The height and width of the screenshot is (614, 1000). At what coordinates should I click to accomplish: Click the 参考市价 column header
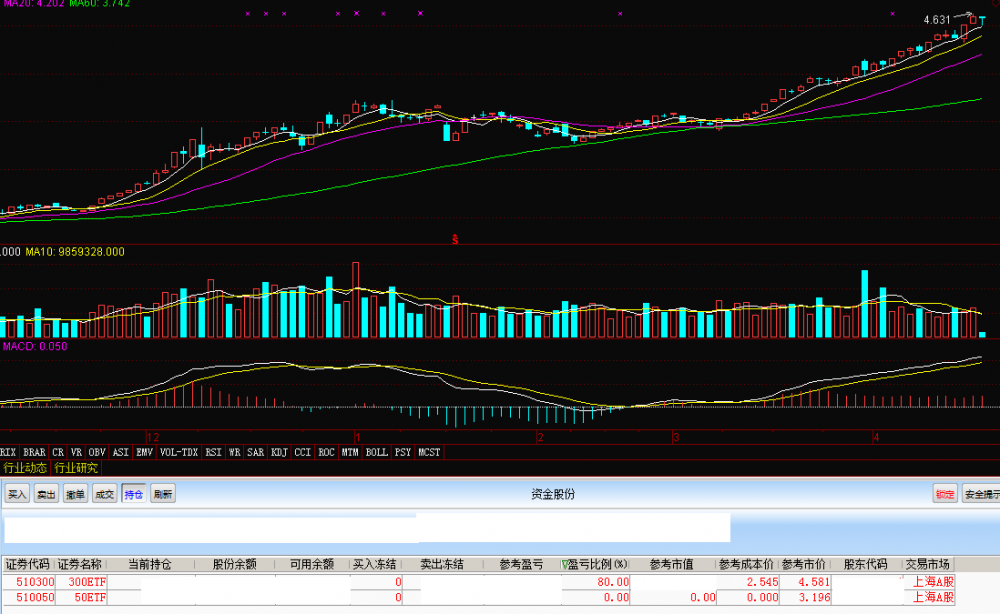click(x=804, y=564)
